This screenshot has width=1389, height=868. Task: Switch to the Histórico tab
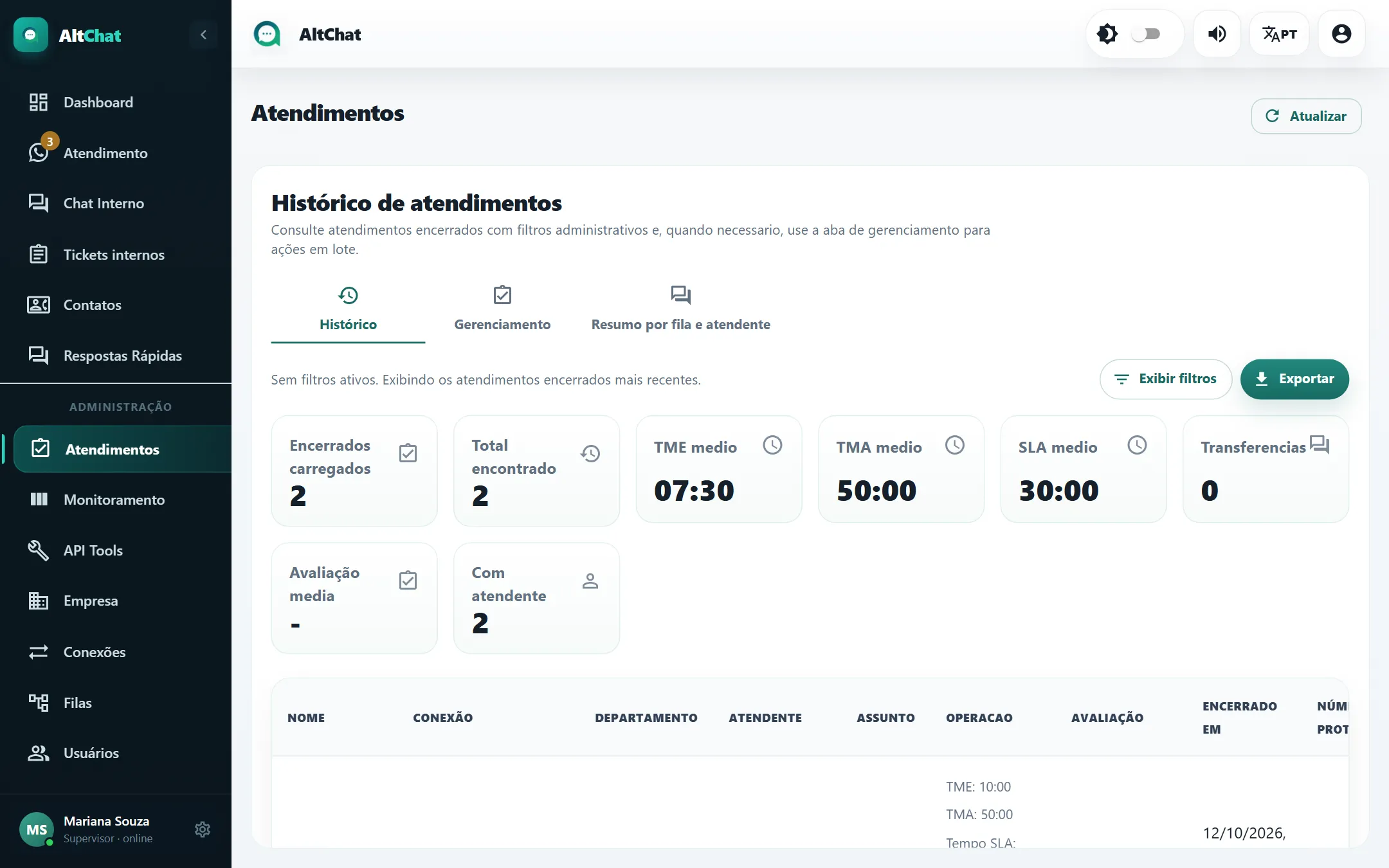[x=348, y=310]
